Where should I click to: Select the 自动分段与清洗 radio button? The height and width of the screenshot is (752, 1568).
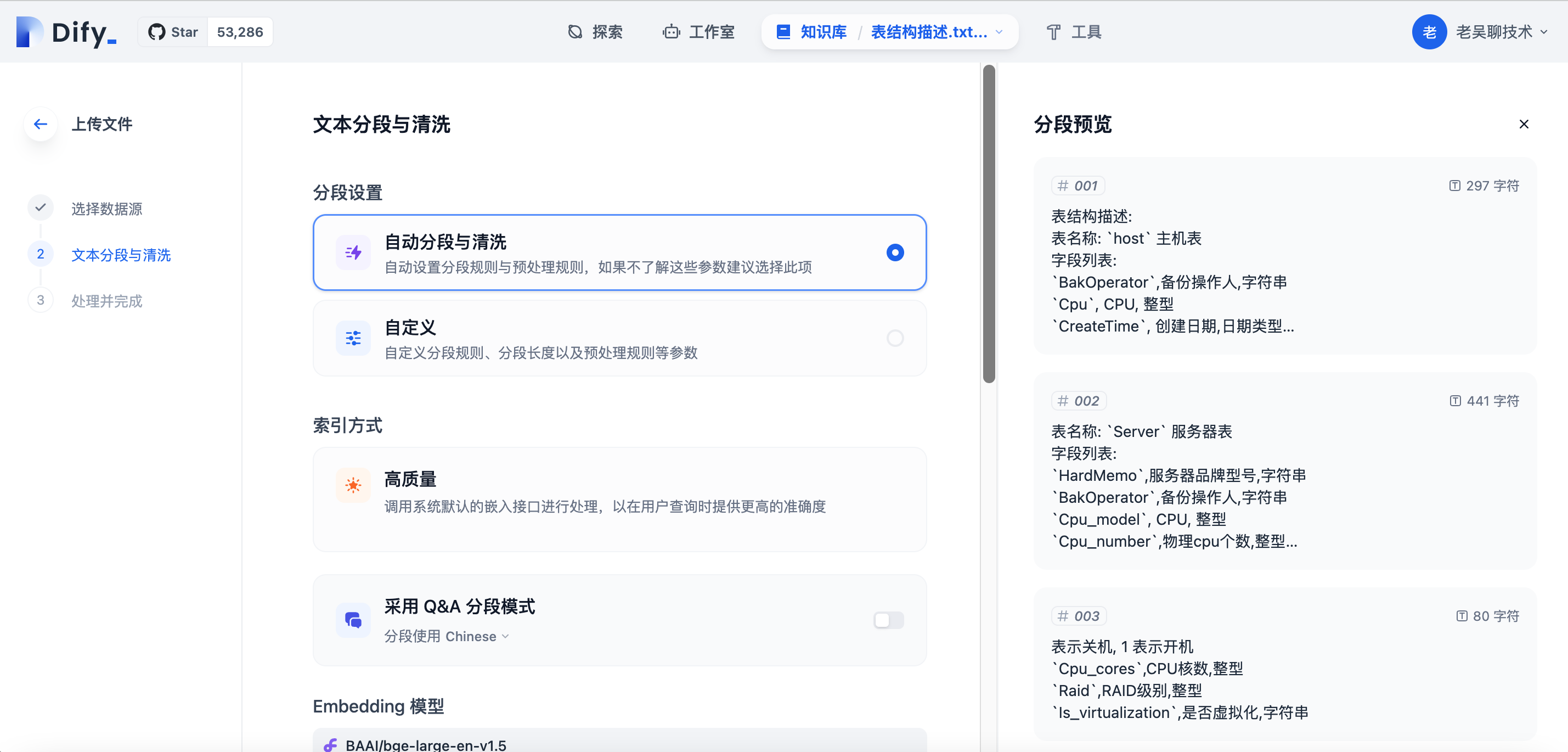pyautogui.click(x=895, y=252)
